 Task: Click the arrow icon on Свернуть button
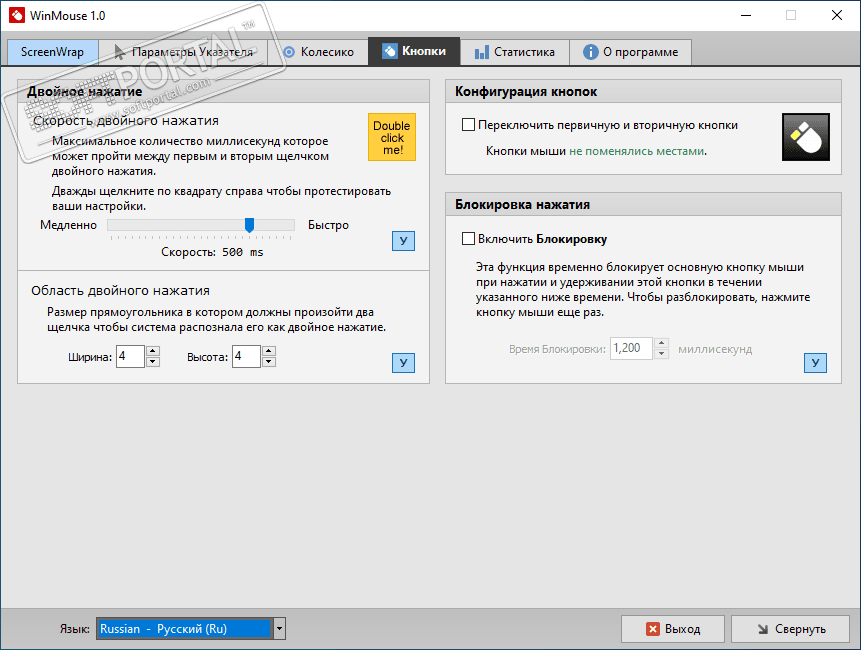click(x=763, y=629)
